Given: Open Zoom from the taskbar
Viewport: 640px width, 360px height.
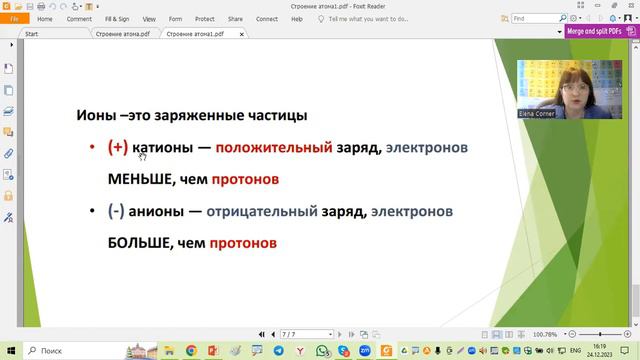Looking at the screenshot, I should (365, 351).
